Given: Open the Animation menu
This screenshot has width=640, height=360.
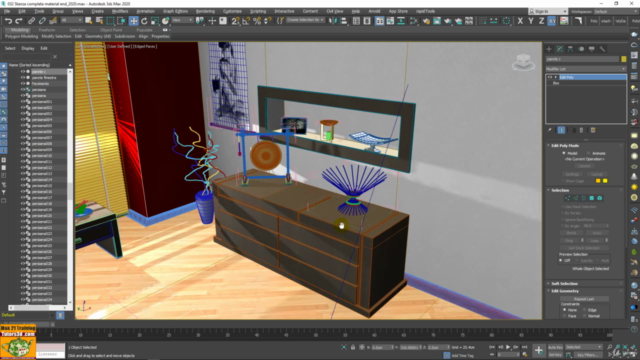Looking at the screenshot, I should [x=145, y=11].
